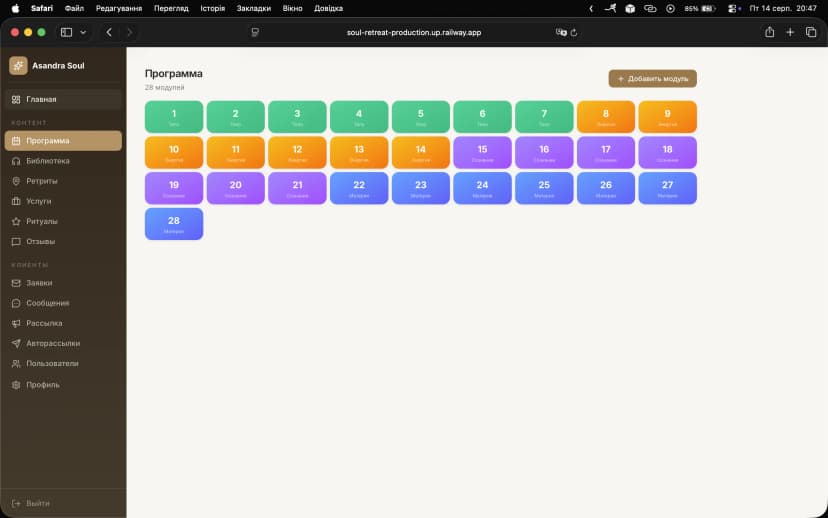Screen dimensions: 828x518
Task: Open purple module card 20
Action: tap(236, 188)
